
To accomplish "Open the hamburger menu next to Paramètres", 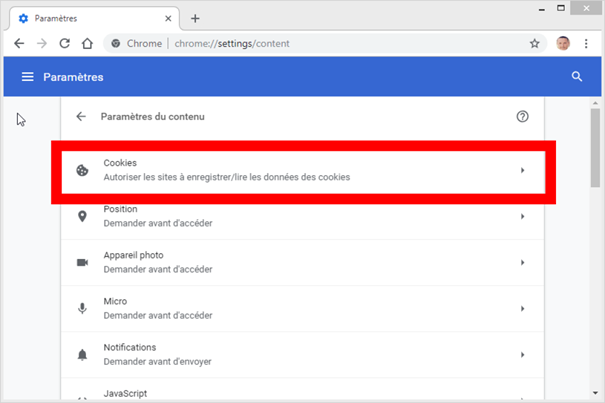I will (x=28, y=77).
